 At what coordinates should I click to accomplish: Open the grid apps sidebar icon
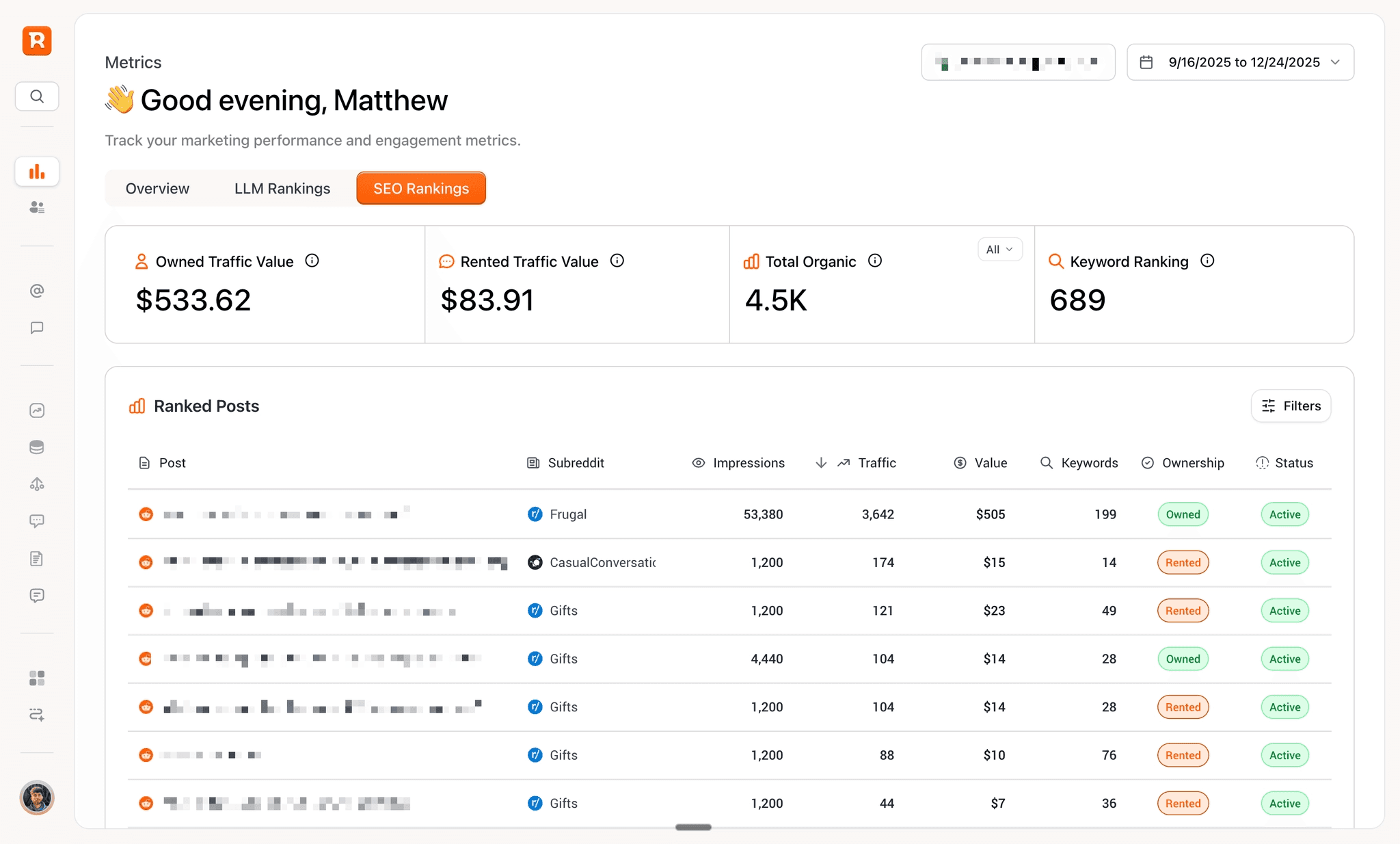pos(37,678)
